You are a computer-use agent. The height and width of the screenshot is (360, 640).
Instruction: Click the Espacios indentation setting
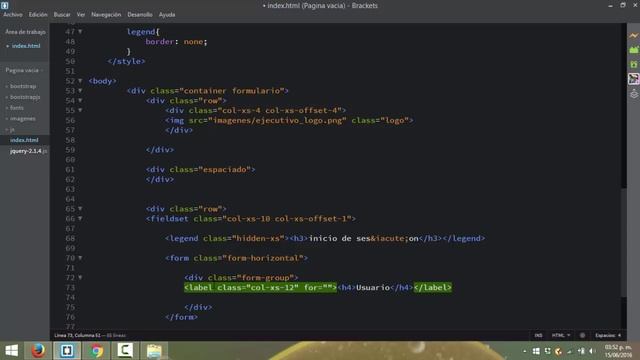[604, 336]
